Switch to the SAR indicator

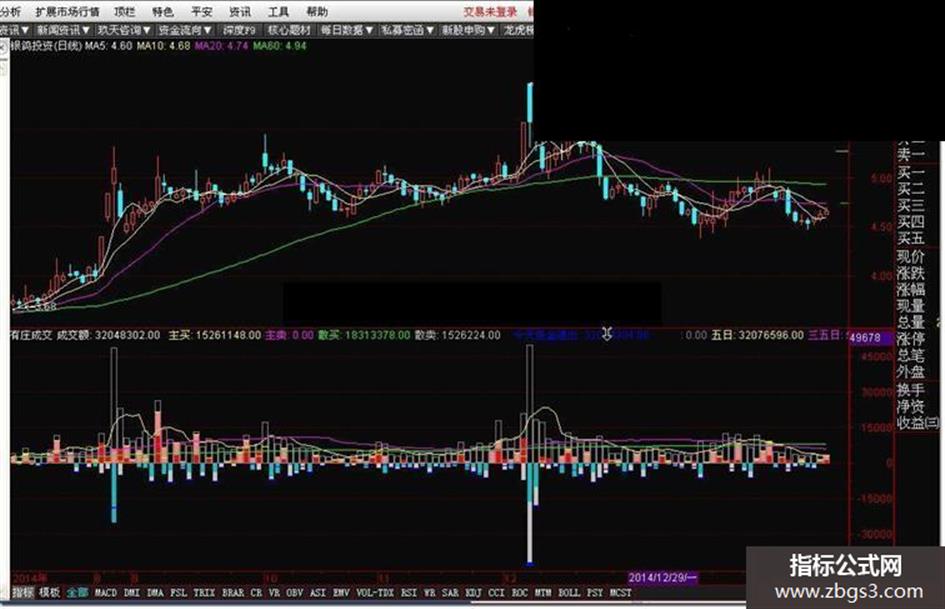click(x=450, y=593)
